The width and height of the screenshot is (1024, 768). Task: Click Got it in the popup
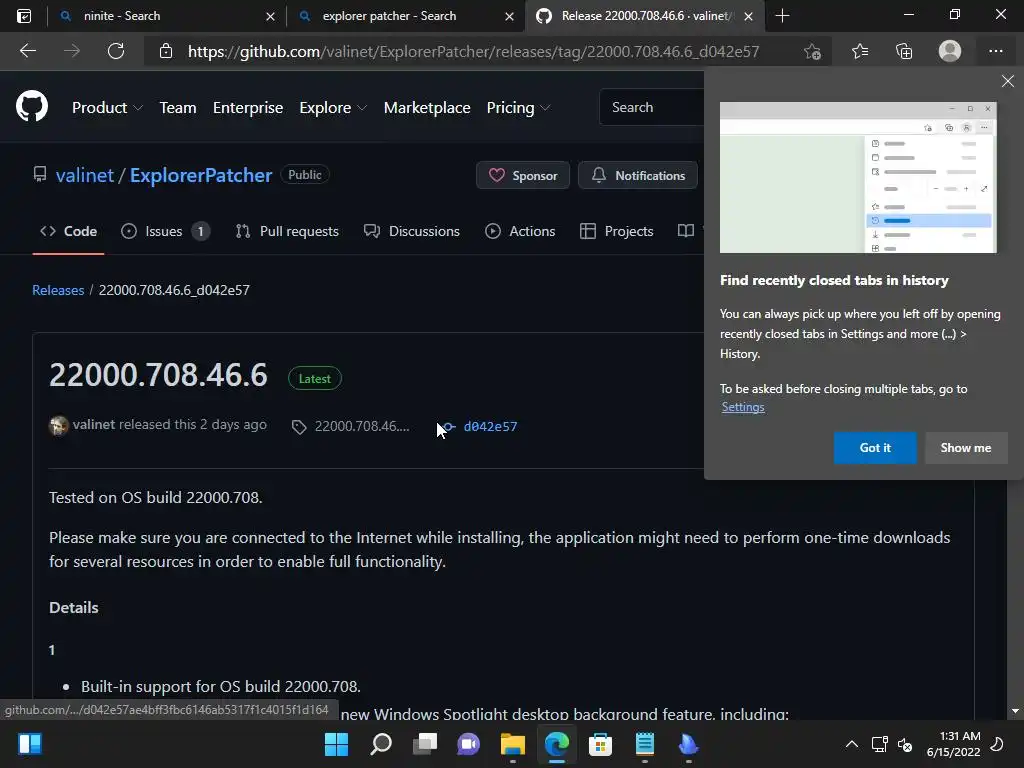[x=875, y=447]
